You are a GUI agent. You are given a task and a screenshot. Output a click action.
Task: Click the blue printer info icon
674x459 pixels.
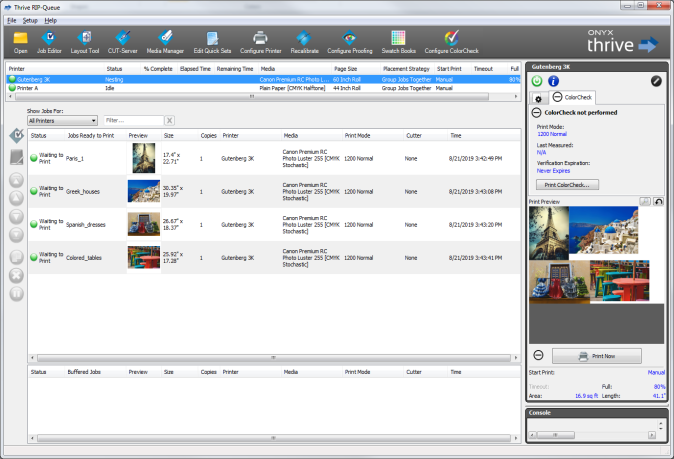click(x=554, y=81)
